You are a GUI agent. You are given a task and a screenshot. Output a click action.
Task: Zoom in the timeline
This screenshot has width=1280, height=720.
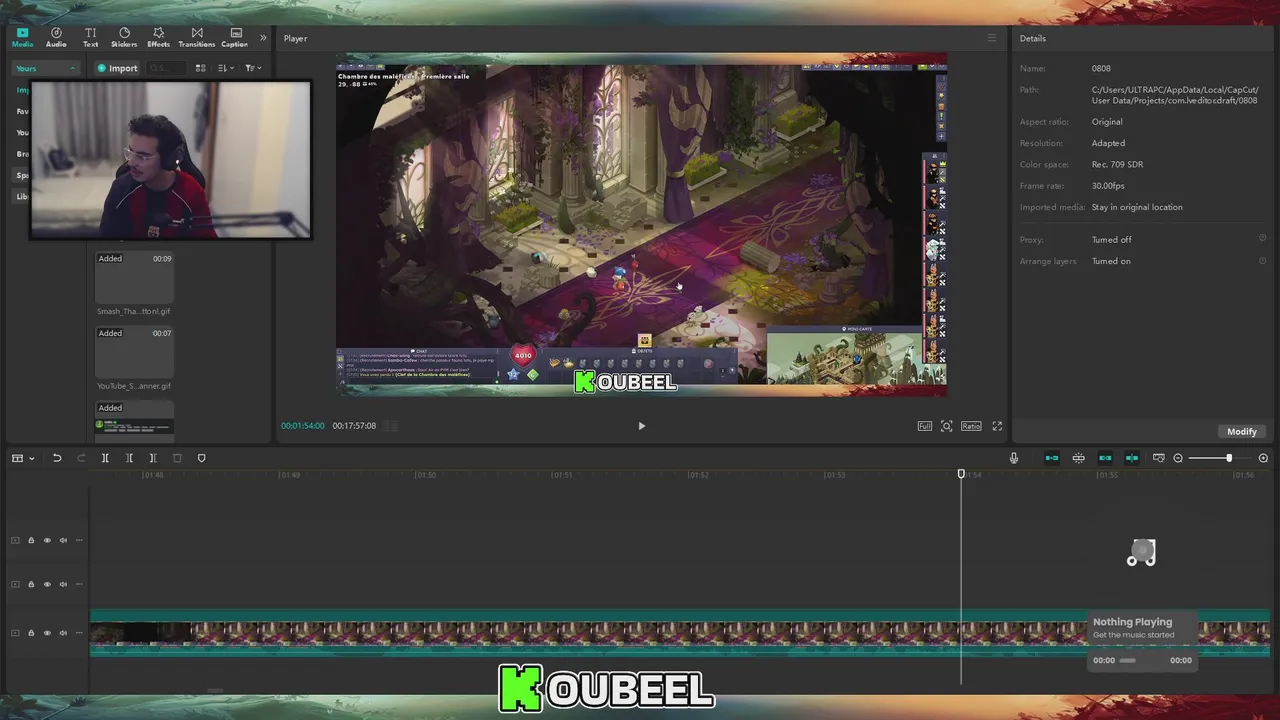coord(1263,458)
